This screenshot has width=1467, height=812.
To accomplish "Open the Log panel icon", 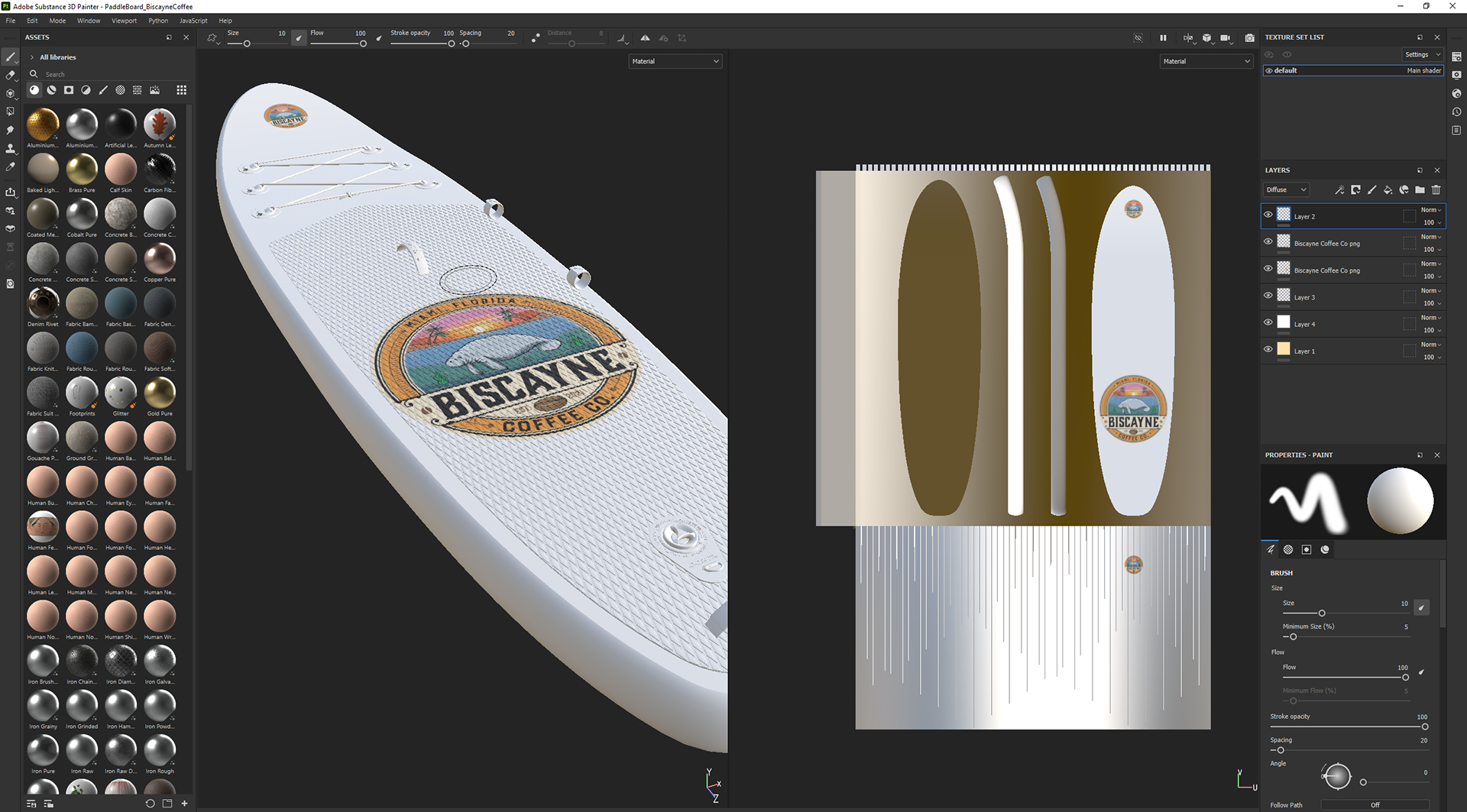I will pyautogui.click(x=1456, y=130).
